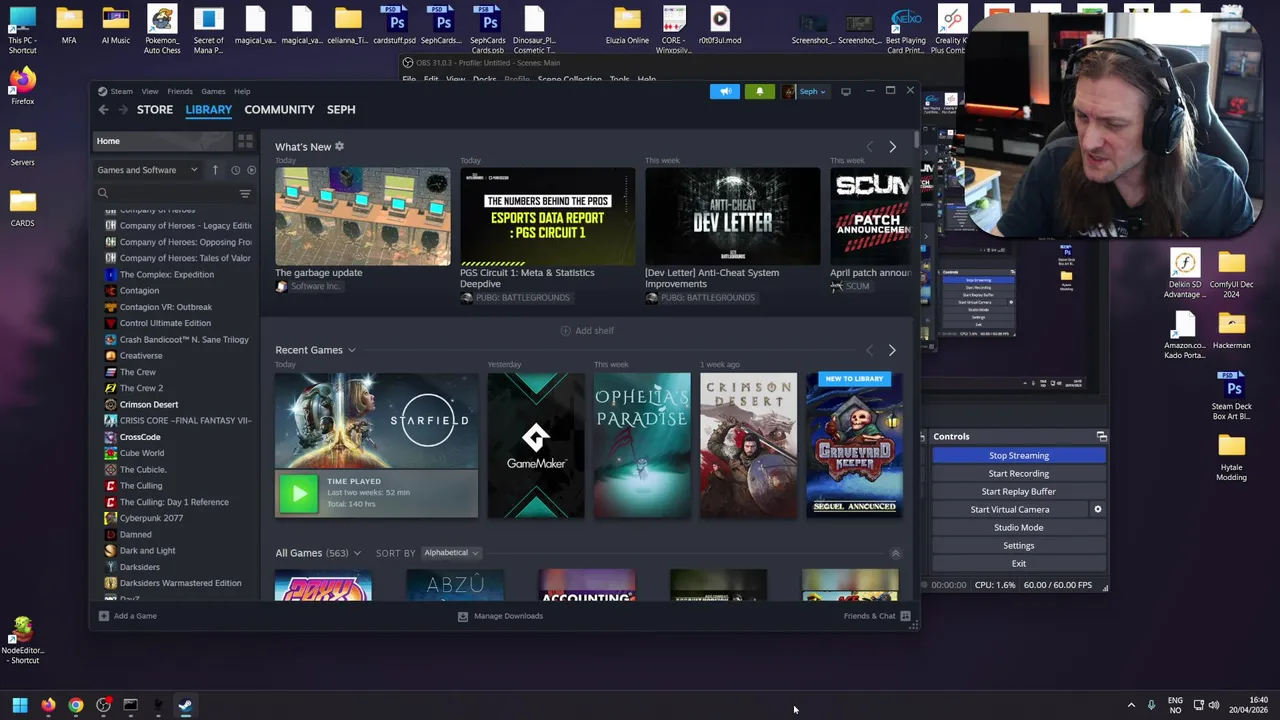Viewport: 1280px width, 720px height.
Task: Open the SEPH profile tab
Action: click(x=341, y=110)
